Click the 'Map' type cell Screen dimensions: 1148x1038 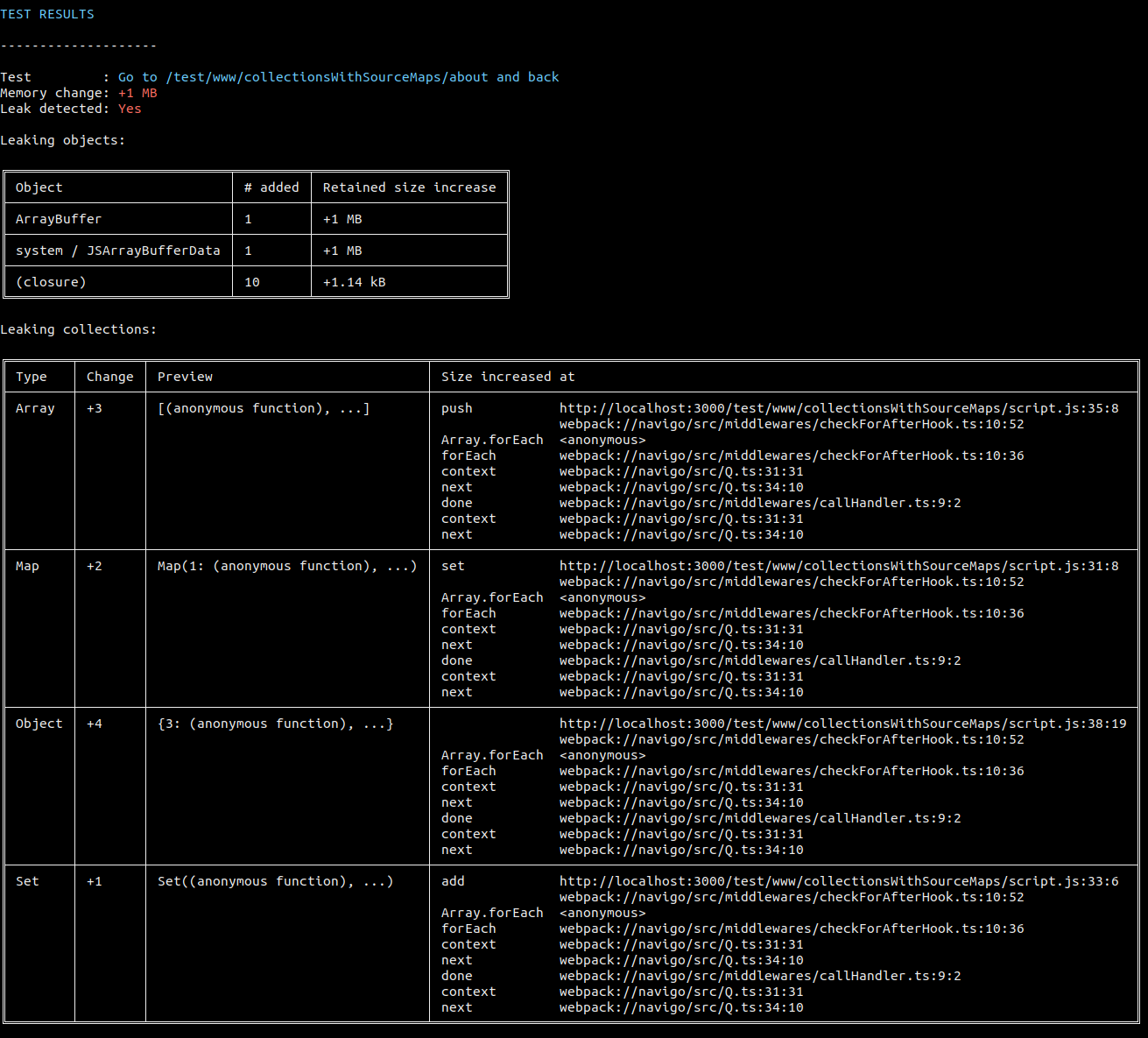(x=27, y=566)
